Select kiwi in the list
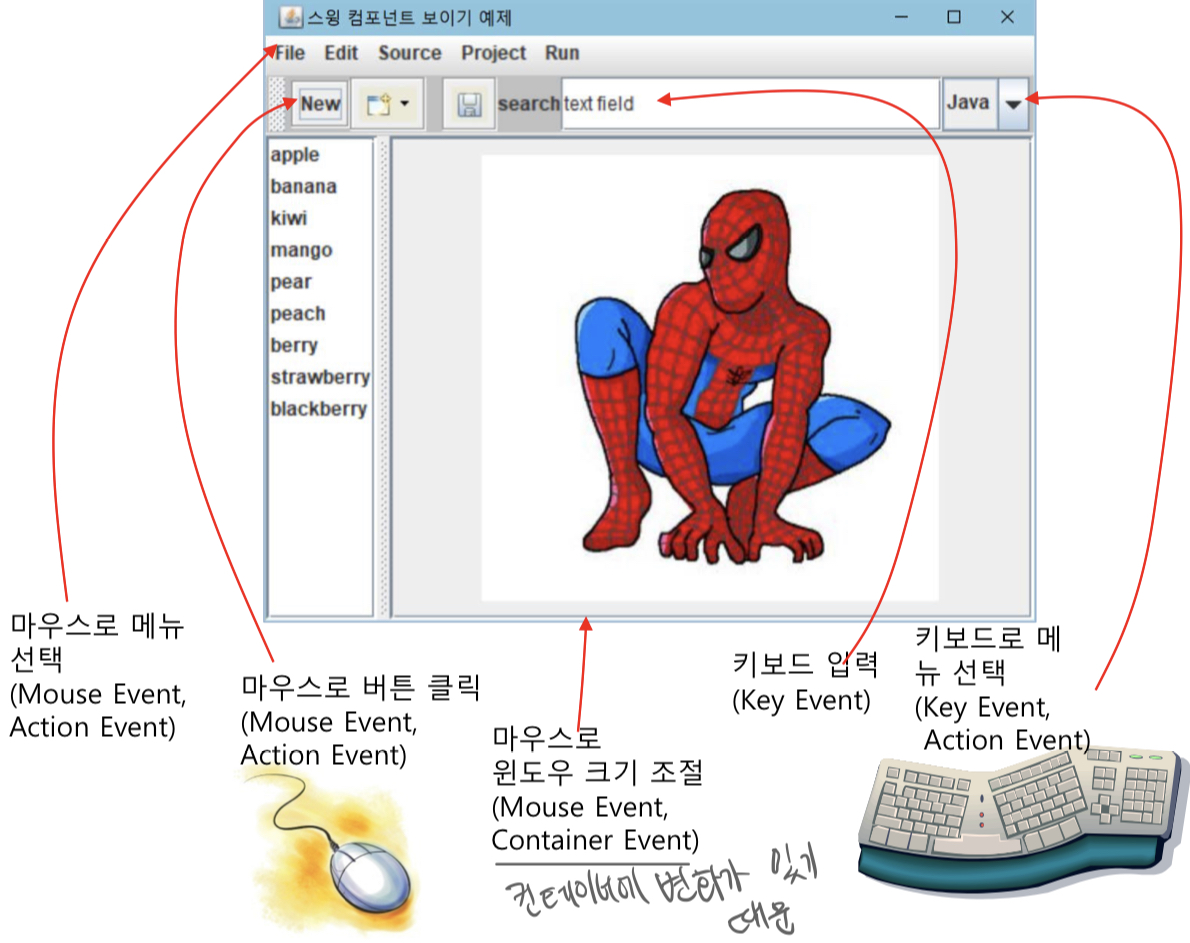This screenshot has width=1190, height=943. (320, 218)
